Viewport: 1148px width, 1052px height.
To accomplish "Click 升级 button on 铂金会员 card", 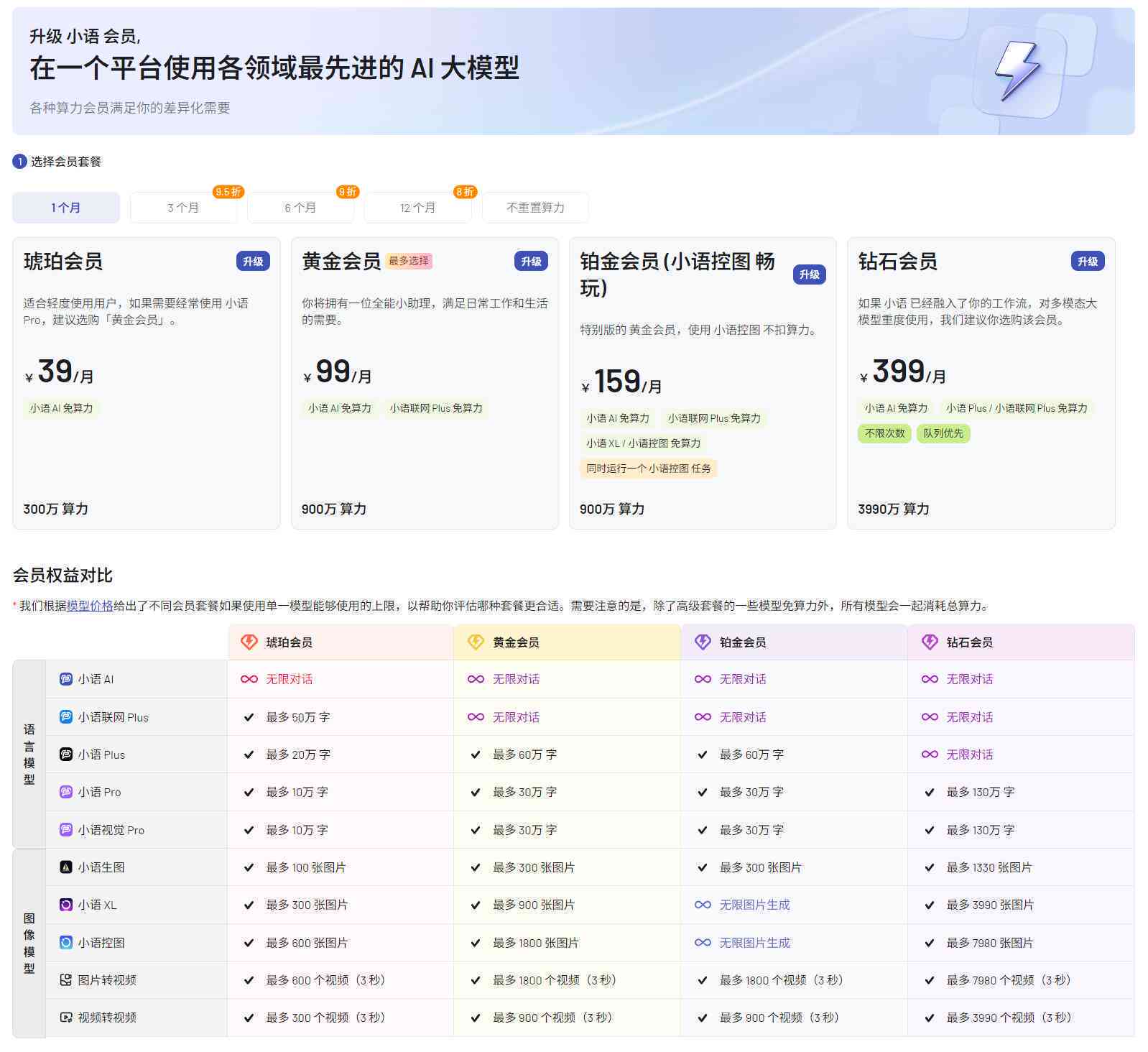I will (x=810, y=274).
